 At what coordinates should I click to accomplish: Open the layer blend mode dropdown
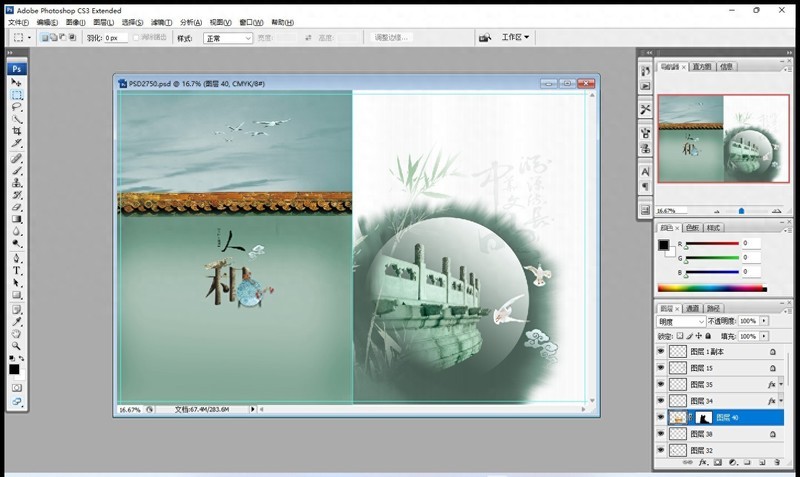coord(680,322)
